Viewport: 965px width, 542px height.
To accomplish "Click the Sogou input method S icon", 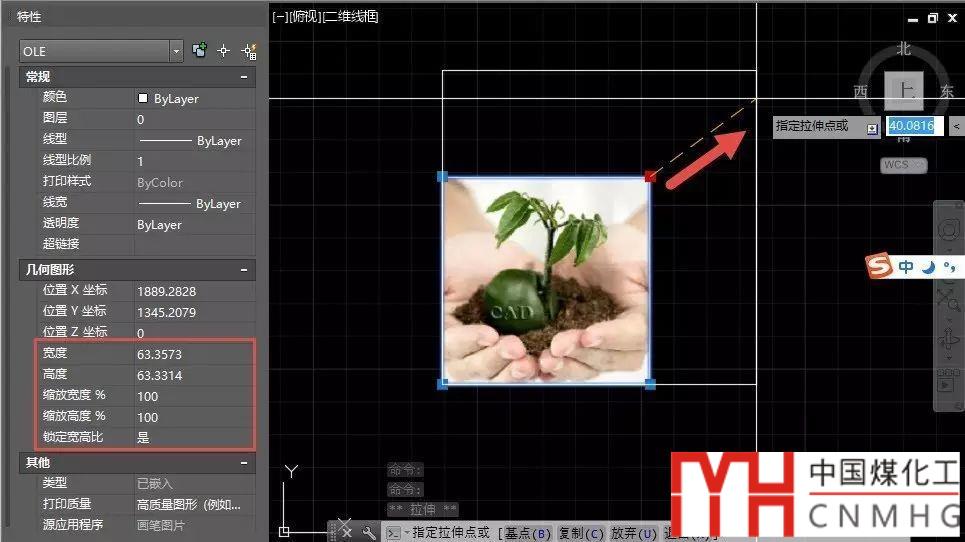I will [879, 267].
